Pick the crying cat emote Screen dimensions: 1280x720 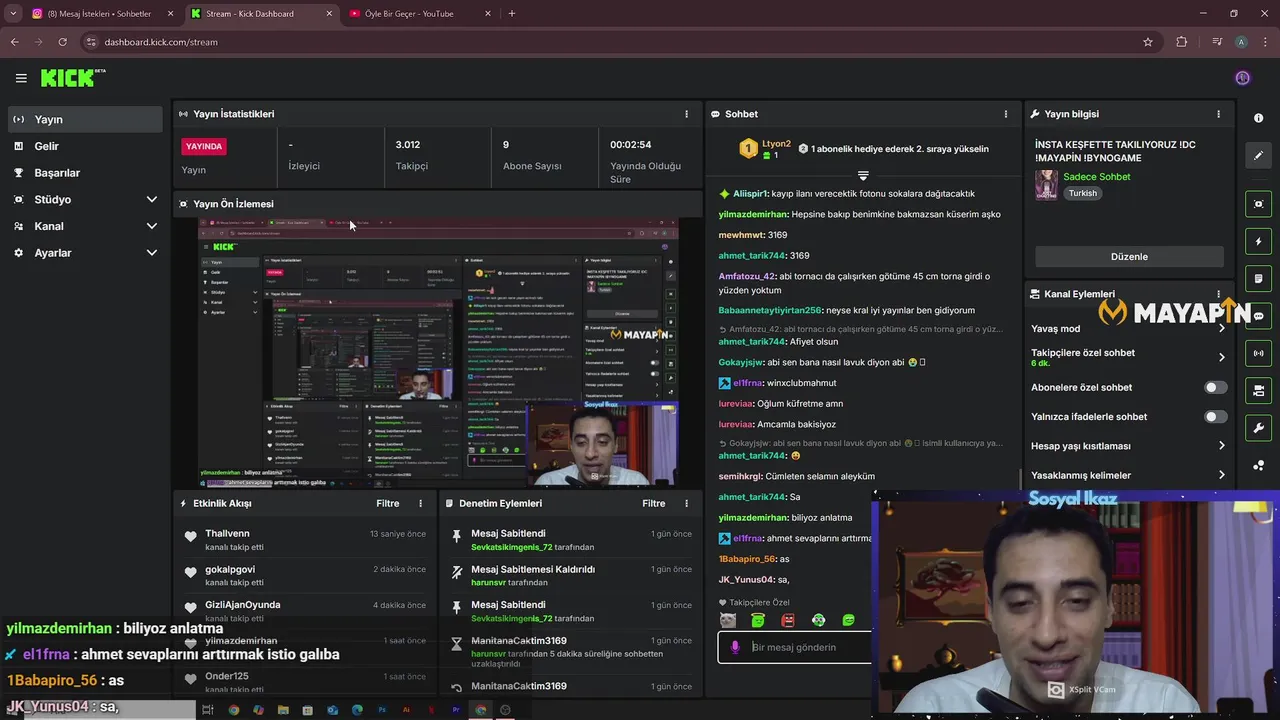[x=728, y=620]
